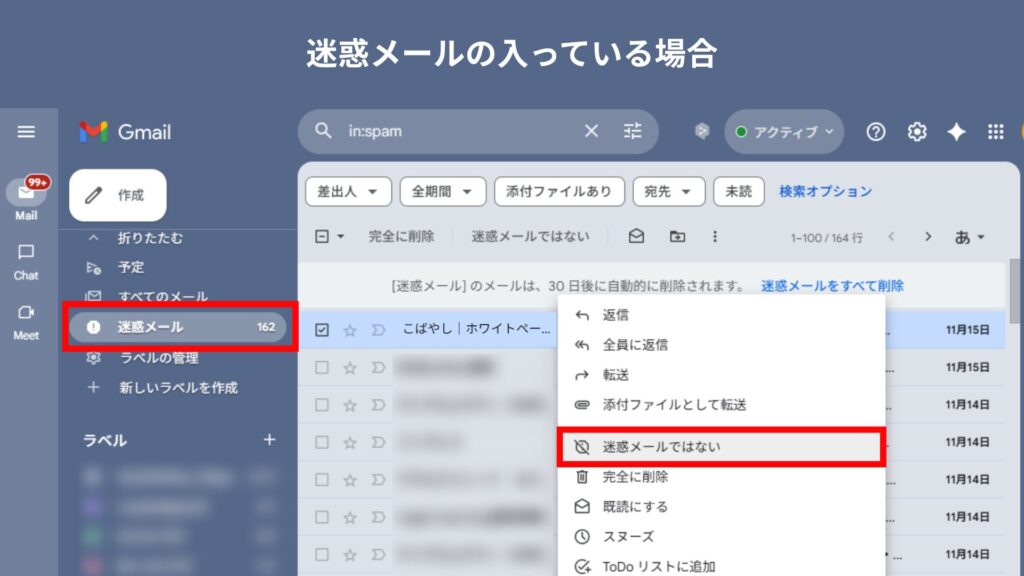Tick the checkbox of the second email

coord(322,367)
